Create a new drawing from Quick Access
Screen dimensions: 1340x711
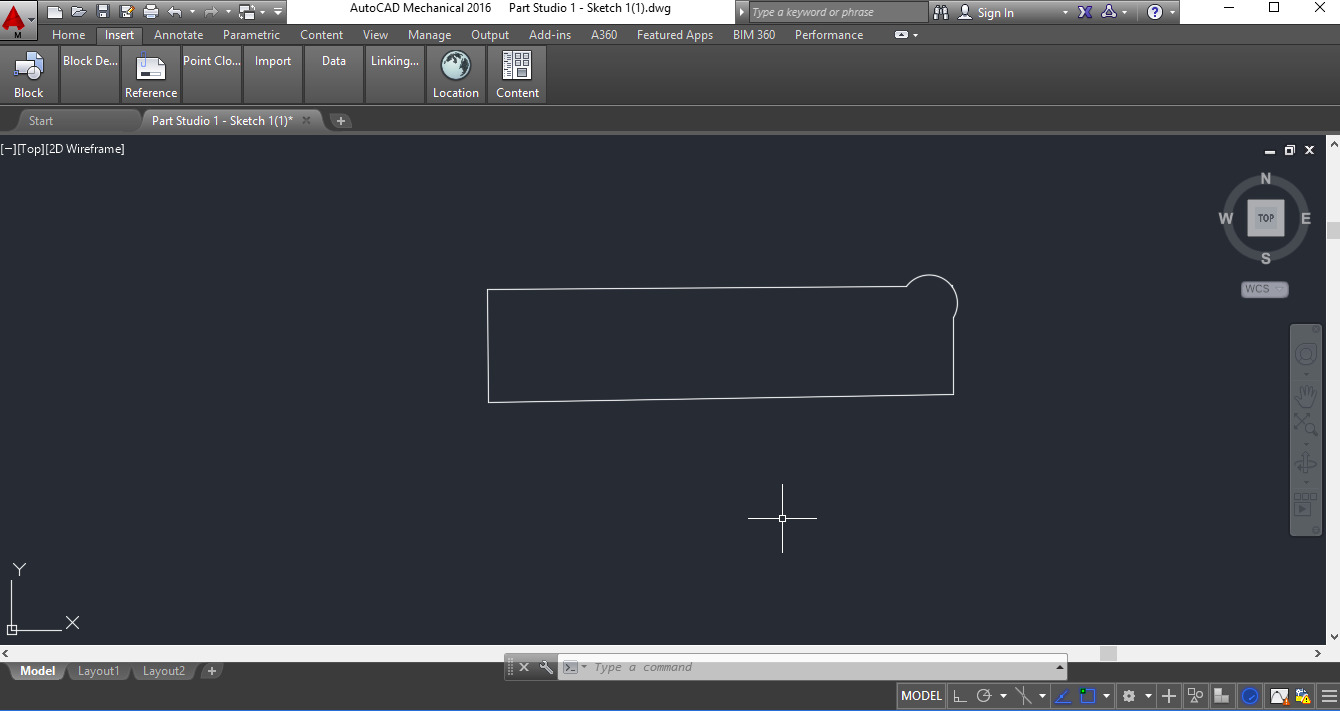pos(55,12)
